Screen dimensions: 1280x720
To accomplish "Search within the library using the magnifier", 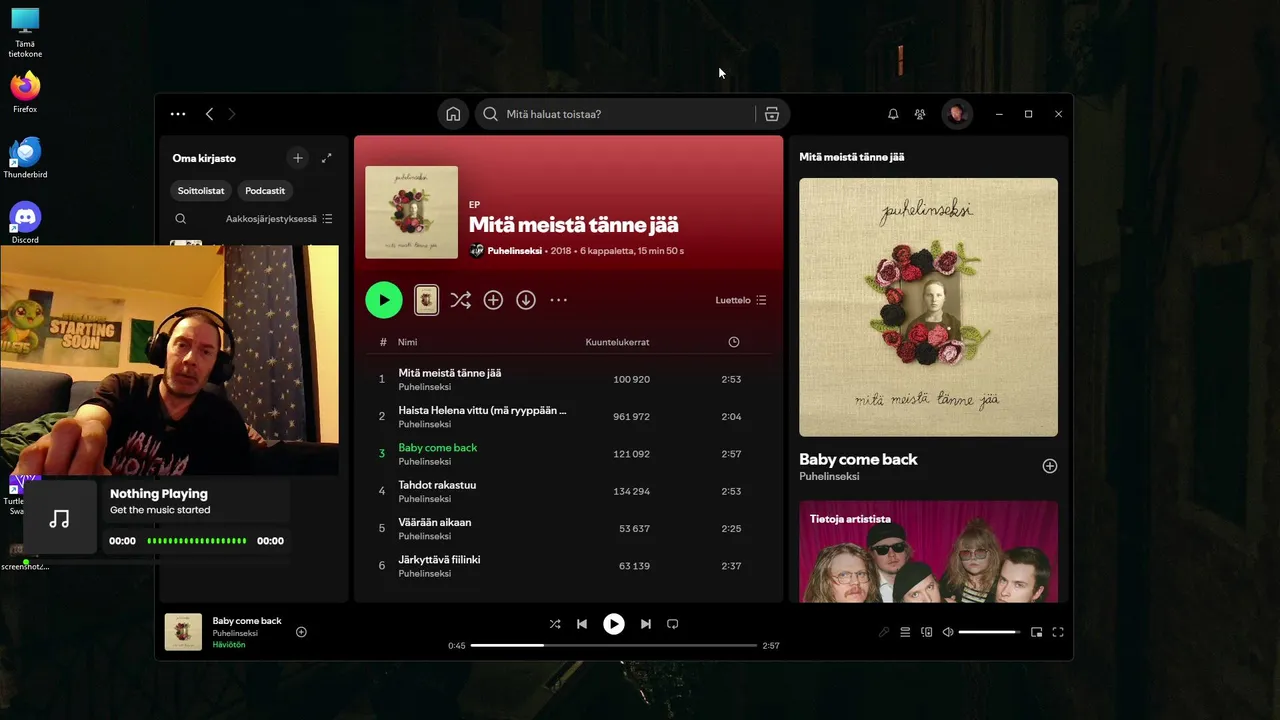I will pos(181,219).
